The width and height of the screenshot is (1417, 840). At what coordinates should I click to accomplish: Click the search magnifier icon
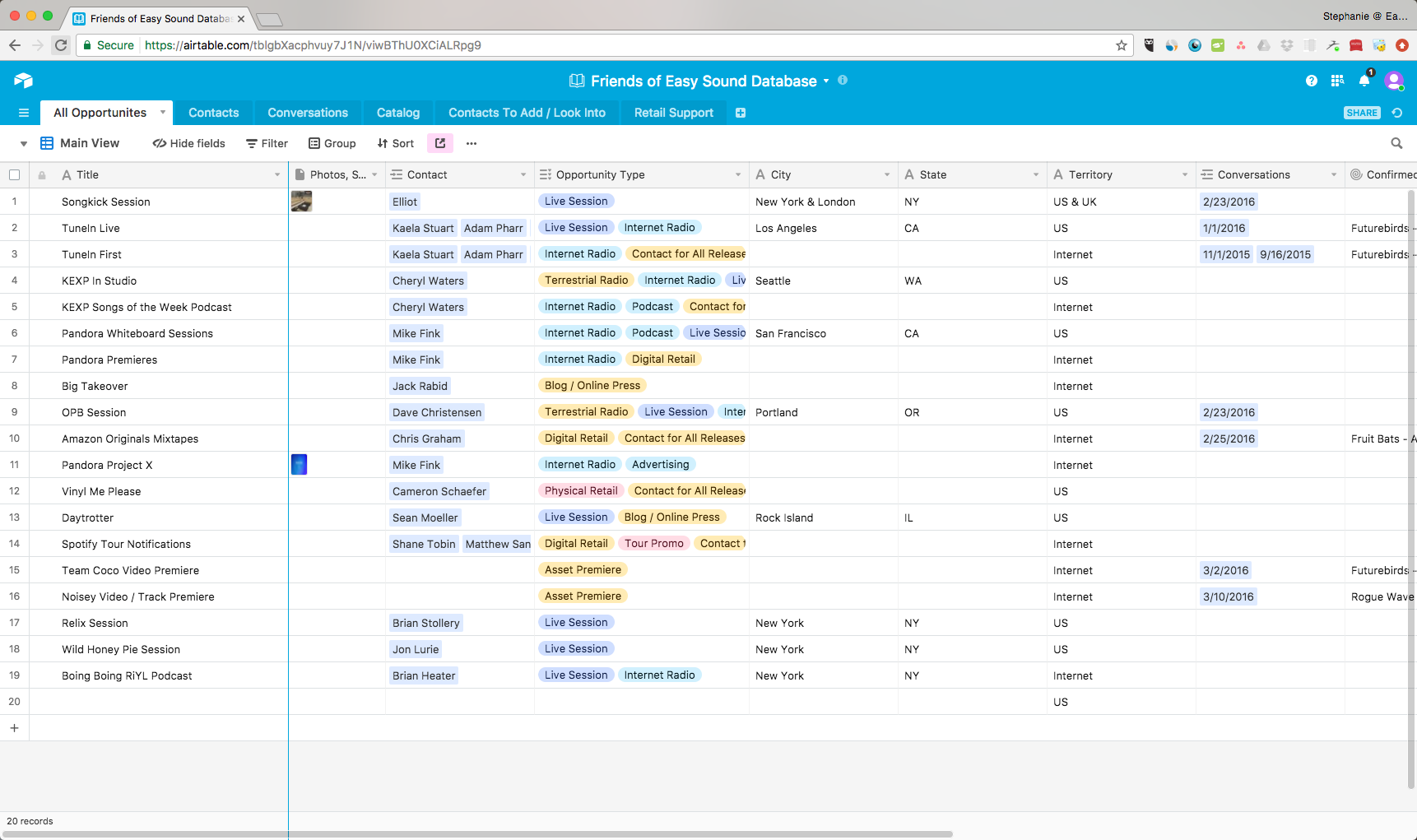[1396, 143]
